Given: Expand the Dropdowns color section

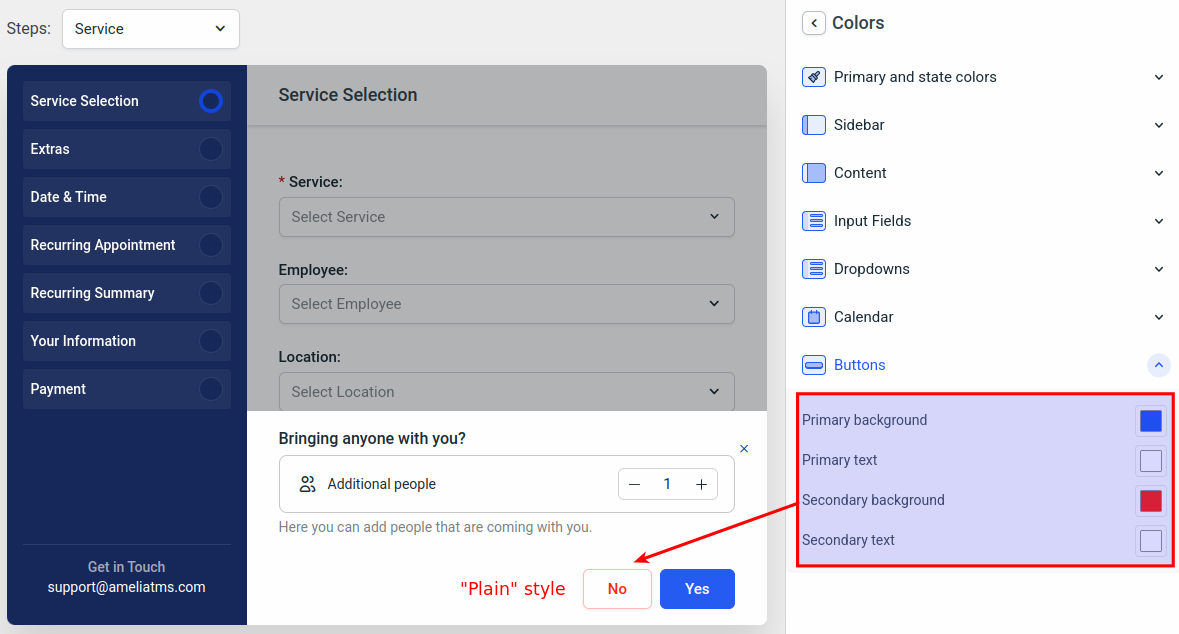Looking at the screenshot, I should [1158, 269].
